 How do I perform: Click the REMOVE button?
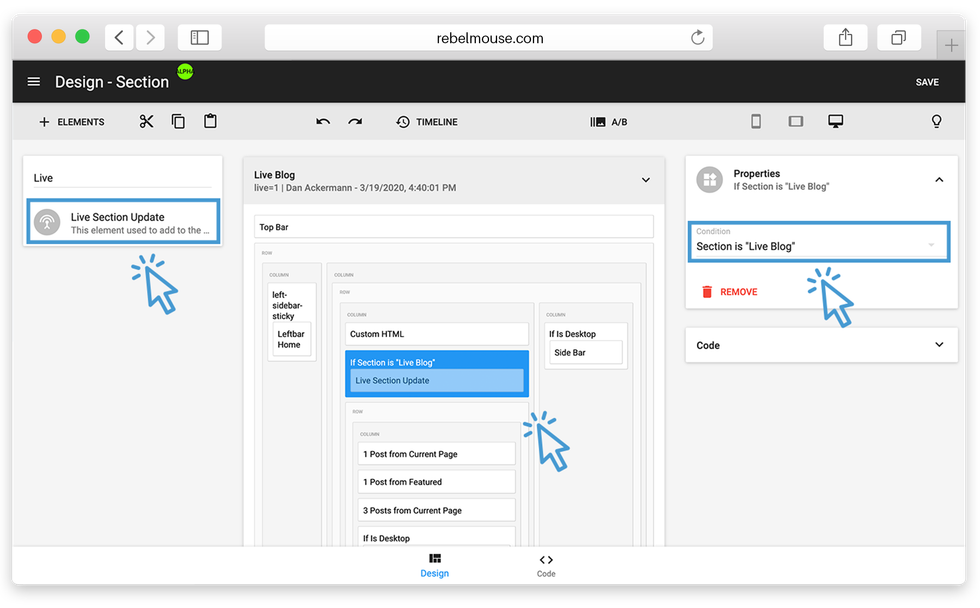click(x=729, y=292)
